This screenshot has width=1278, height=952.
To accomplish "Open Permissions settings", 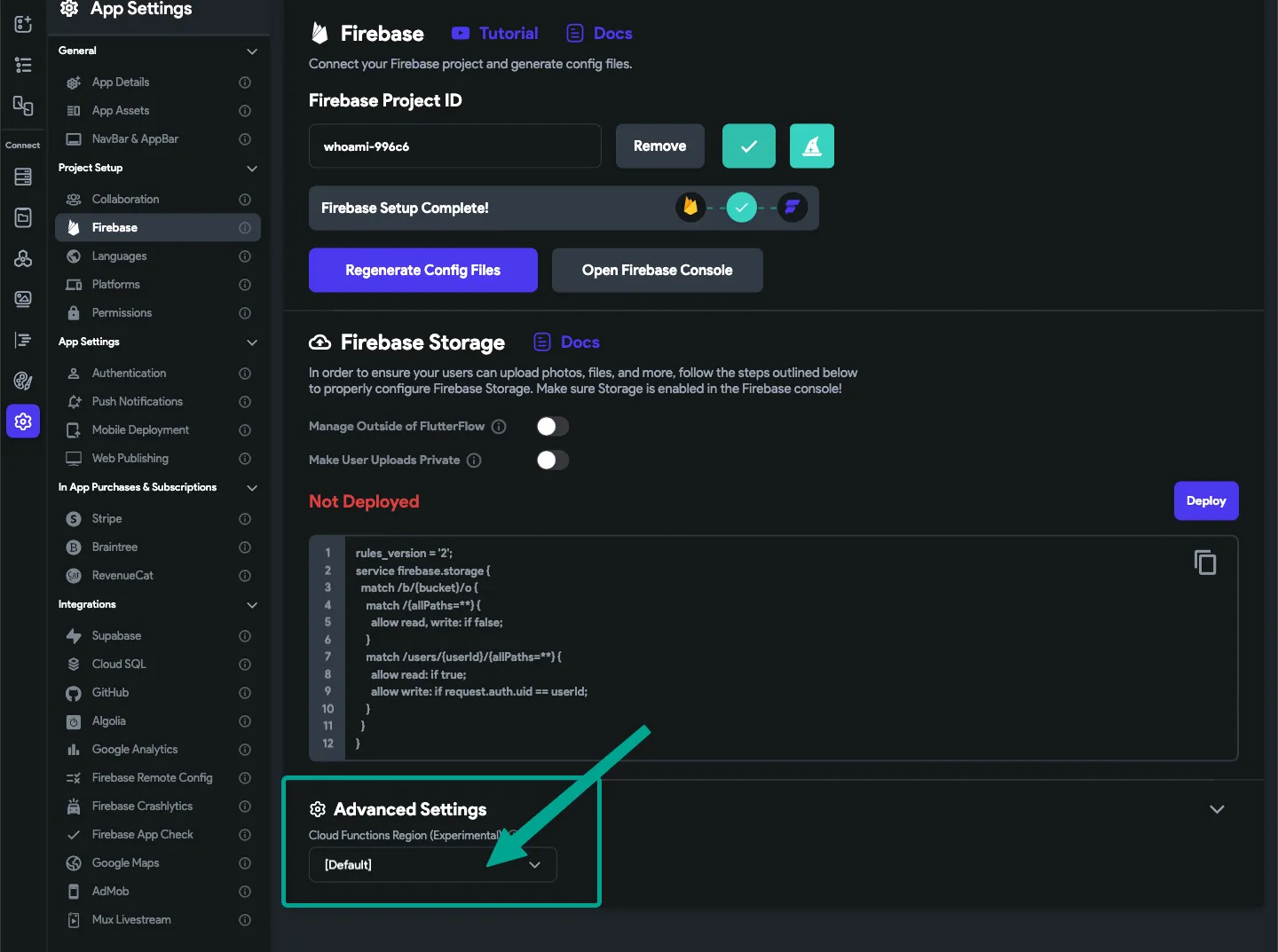I will pos(158,313).
